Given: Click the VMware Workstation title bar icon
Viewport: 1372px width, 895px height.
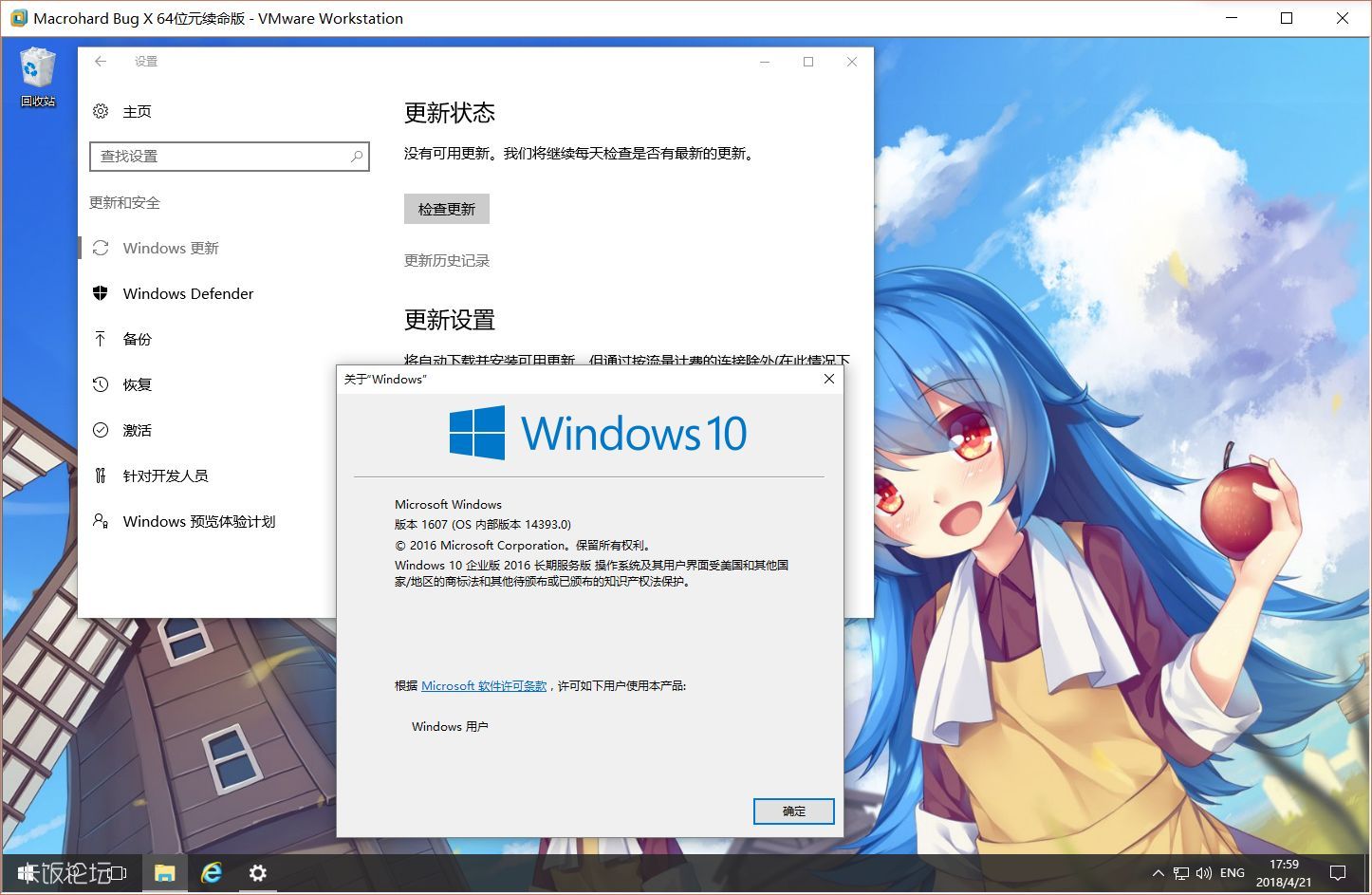Looking at the screenshot, I should pos(18,18).
